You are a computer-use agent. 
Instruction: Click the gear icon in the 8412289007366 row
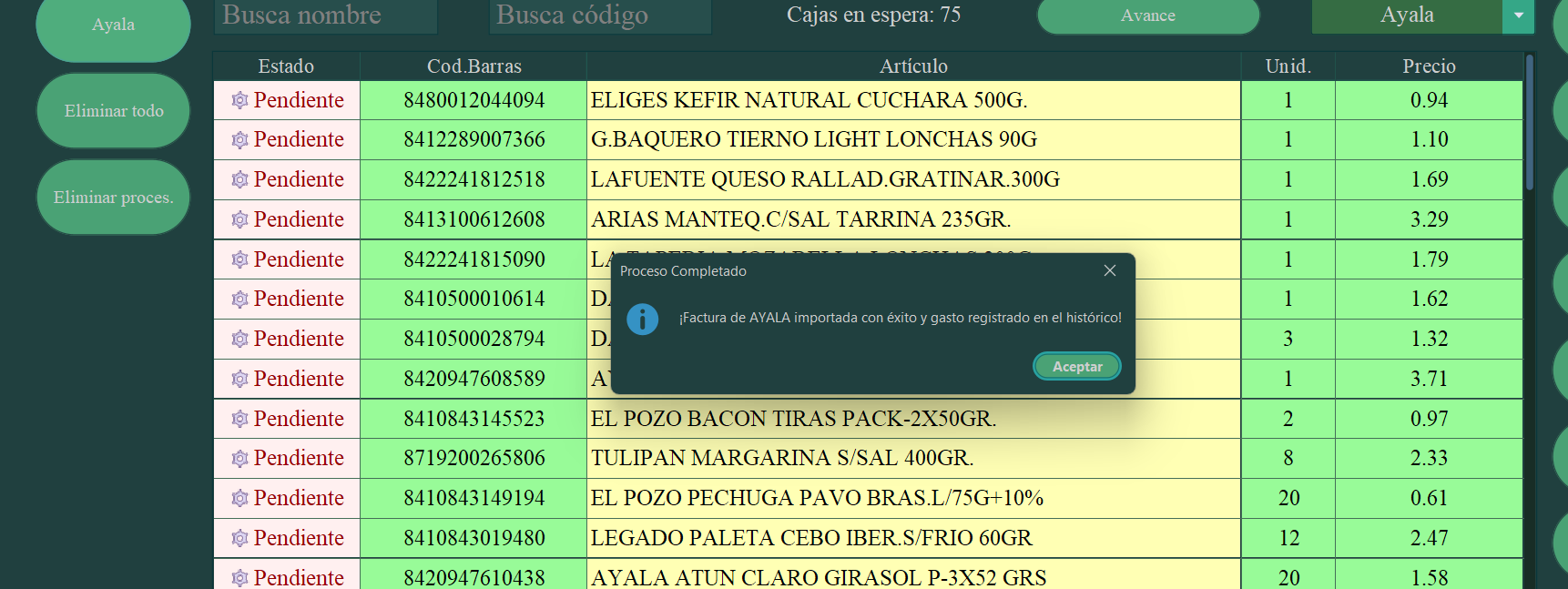(x=239, y=140)
